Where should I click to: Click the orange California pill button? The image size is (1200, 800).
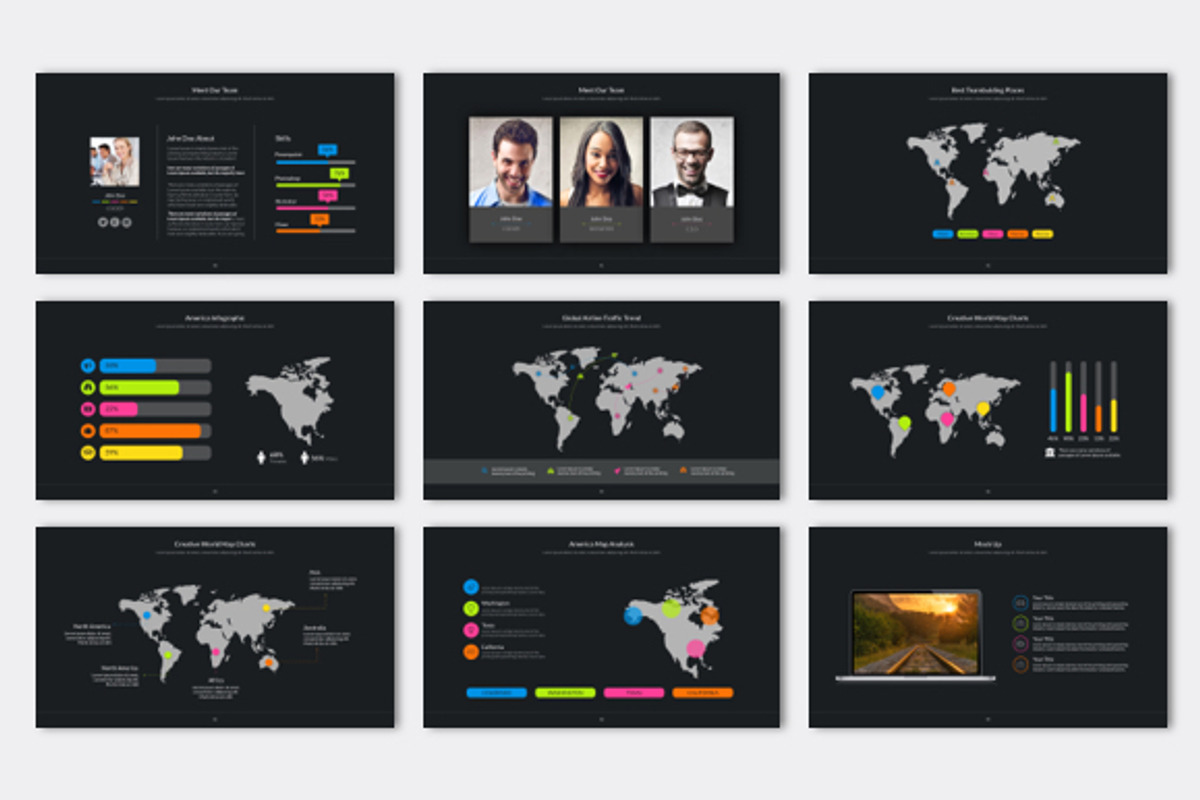pos(703,692)
